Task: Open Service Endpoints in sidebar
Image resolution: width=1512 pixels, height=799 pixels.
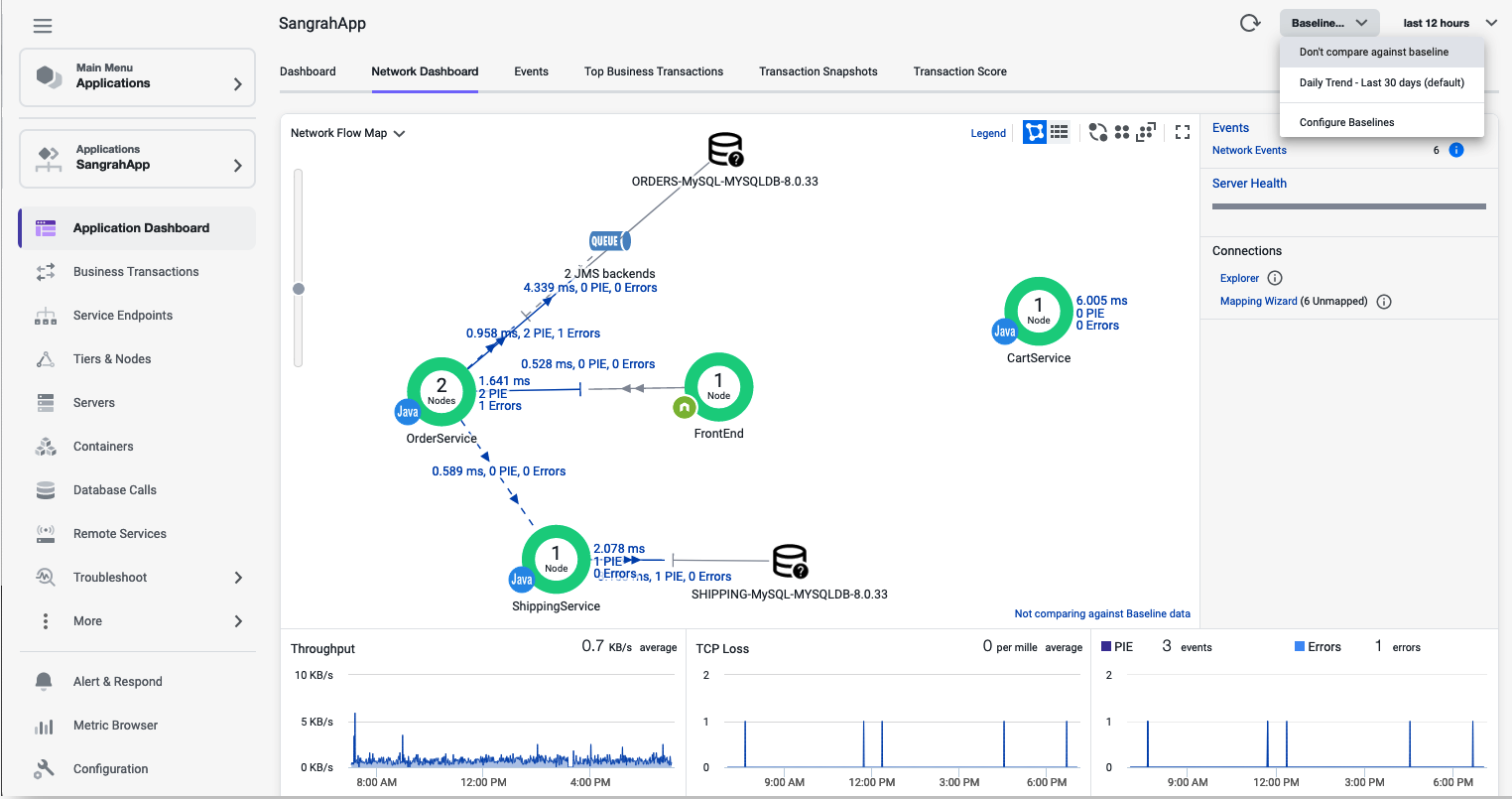Action: [x=137, y=316]
